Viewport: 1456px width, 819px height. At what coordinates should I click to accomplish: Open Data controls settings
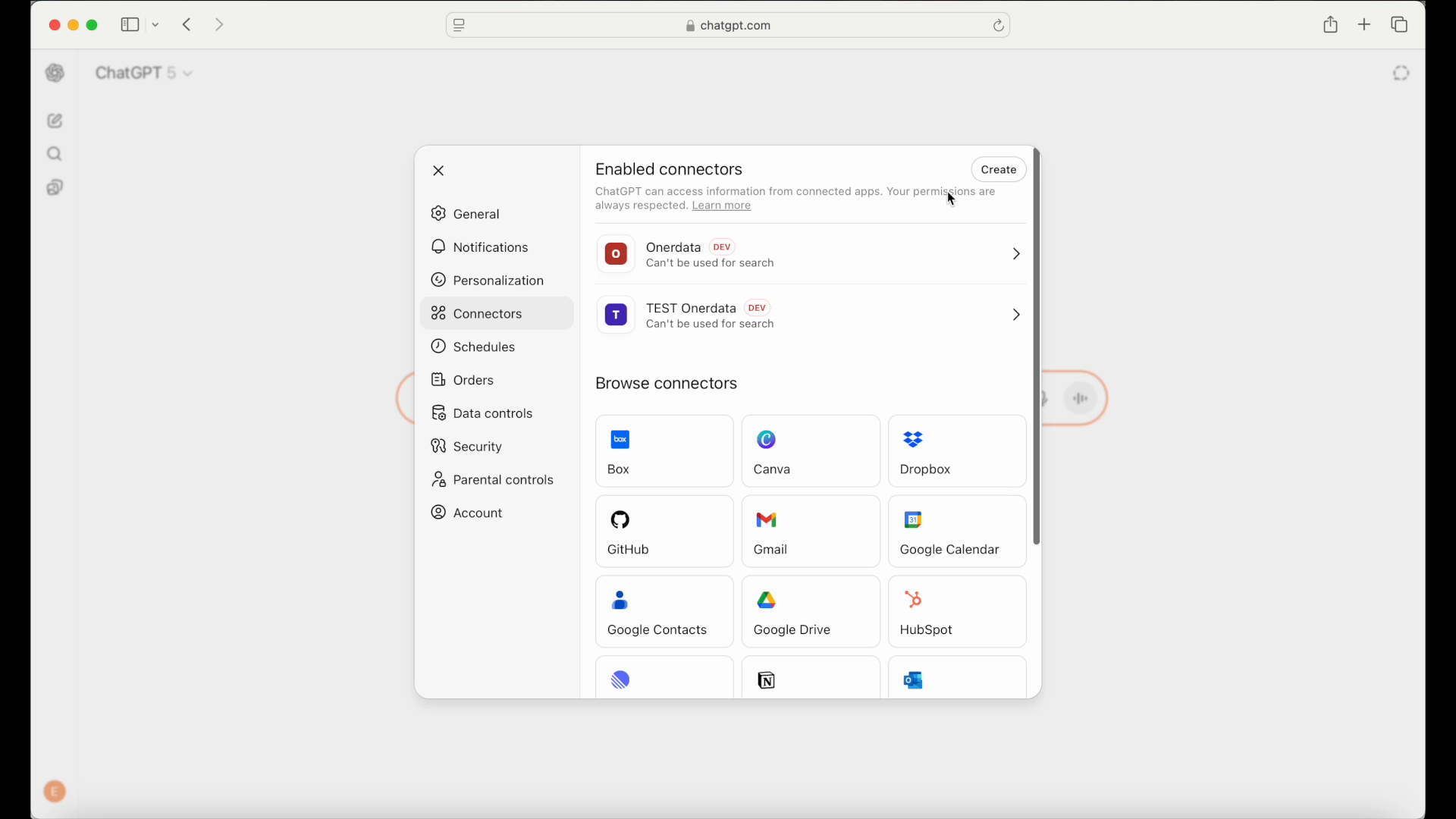493,413
